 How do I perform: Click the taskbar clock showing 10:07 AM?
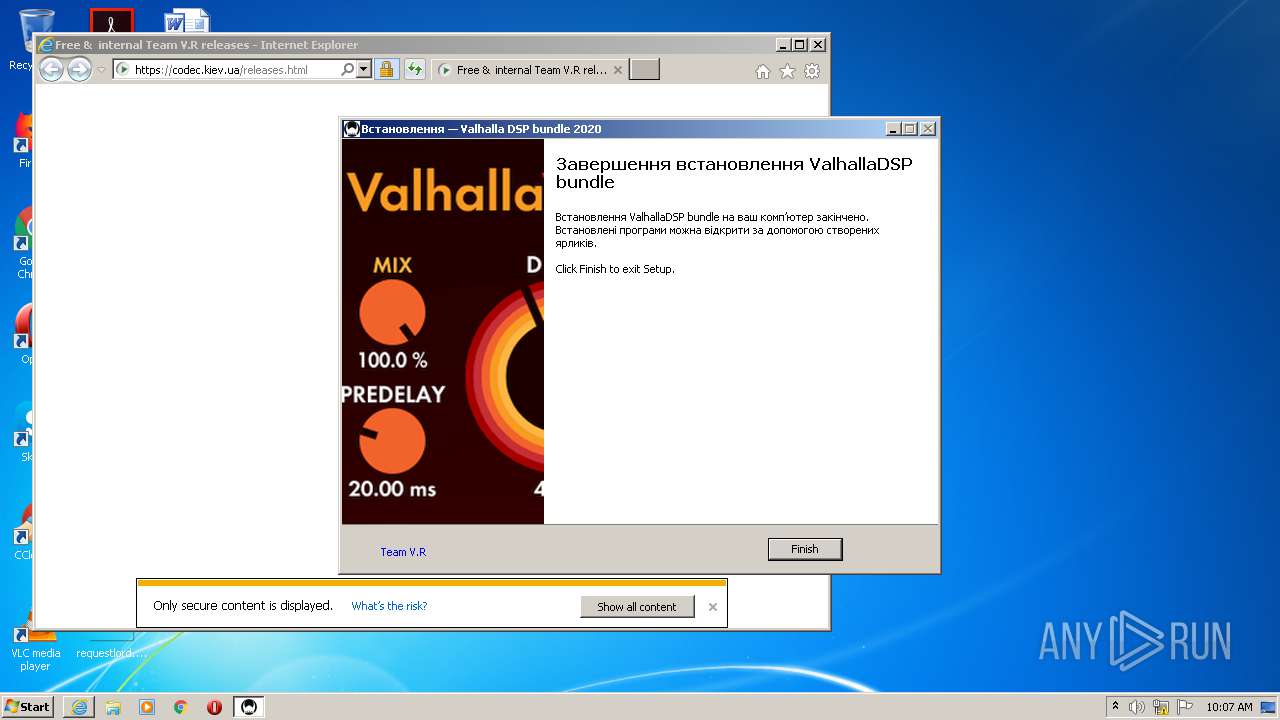[x=1229, y=707]
